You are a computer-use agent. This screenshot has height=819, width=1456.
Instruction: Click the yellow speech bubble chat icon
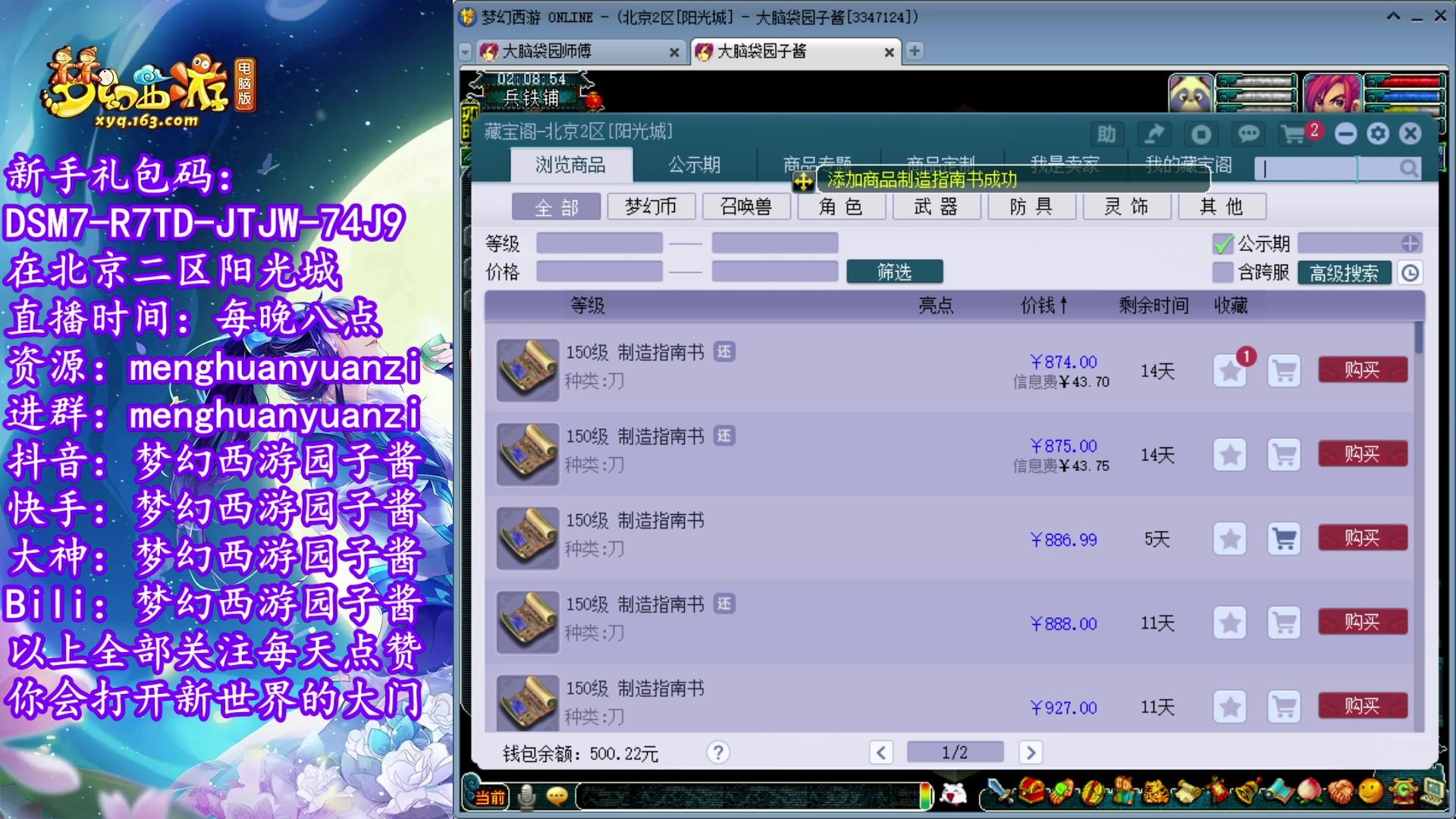pos(557,796)
